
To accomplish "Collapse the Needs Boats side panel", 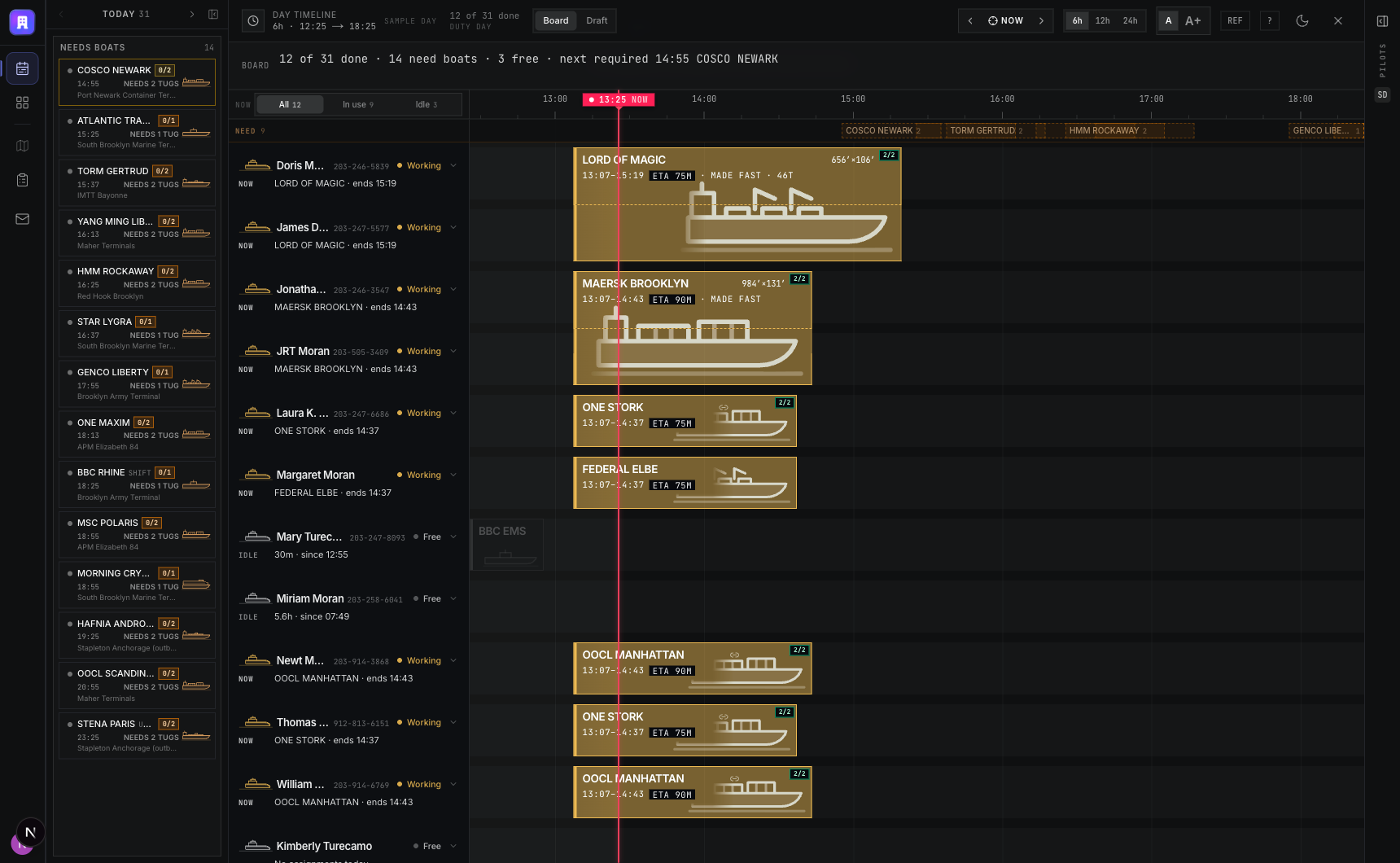I will [213, 14].
